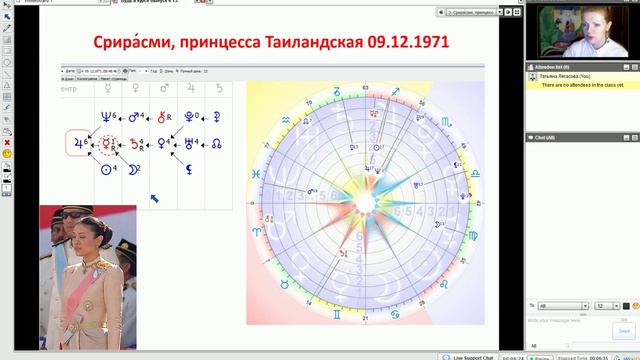
Task: Select the triangle shape tool
Action: [7, 85]
